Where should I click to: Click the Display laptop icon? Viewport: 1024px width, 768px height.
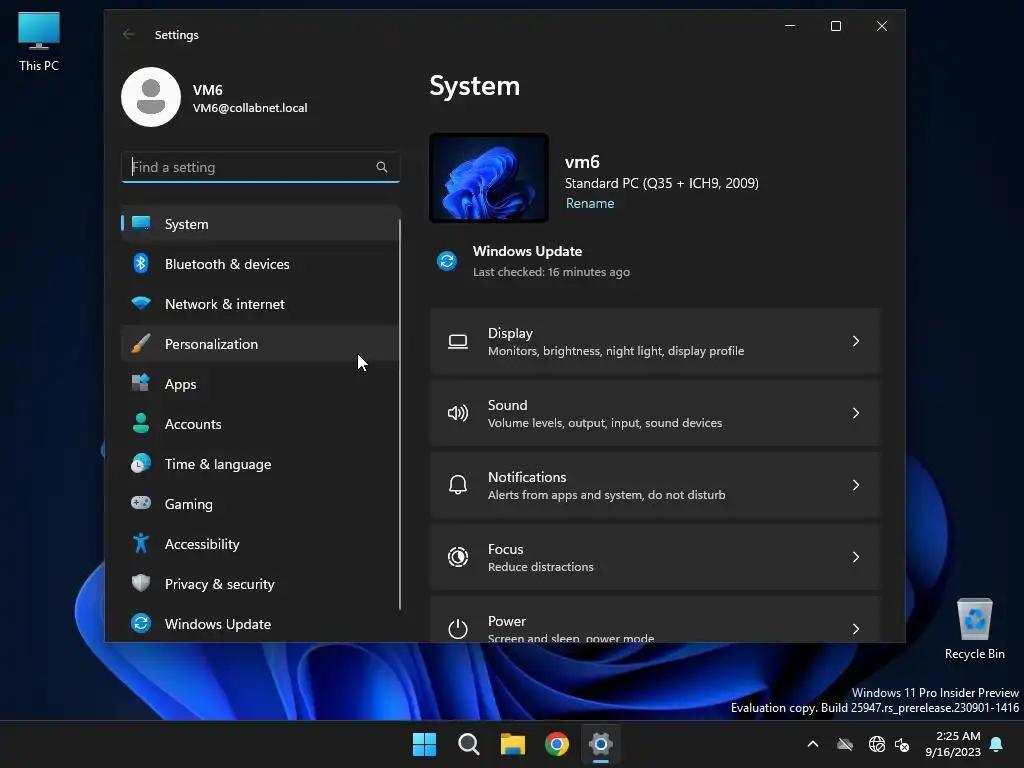(458, 342)
